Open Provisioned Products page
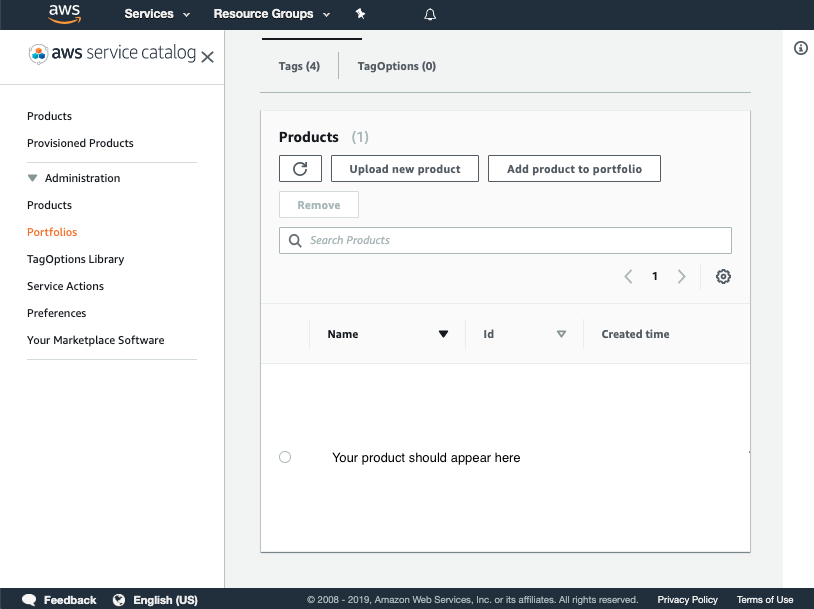The image size is (814, 609). (x=80, y=143)
